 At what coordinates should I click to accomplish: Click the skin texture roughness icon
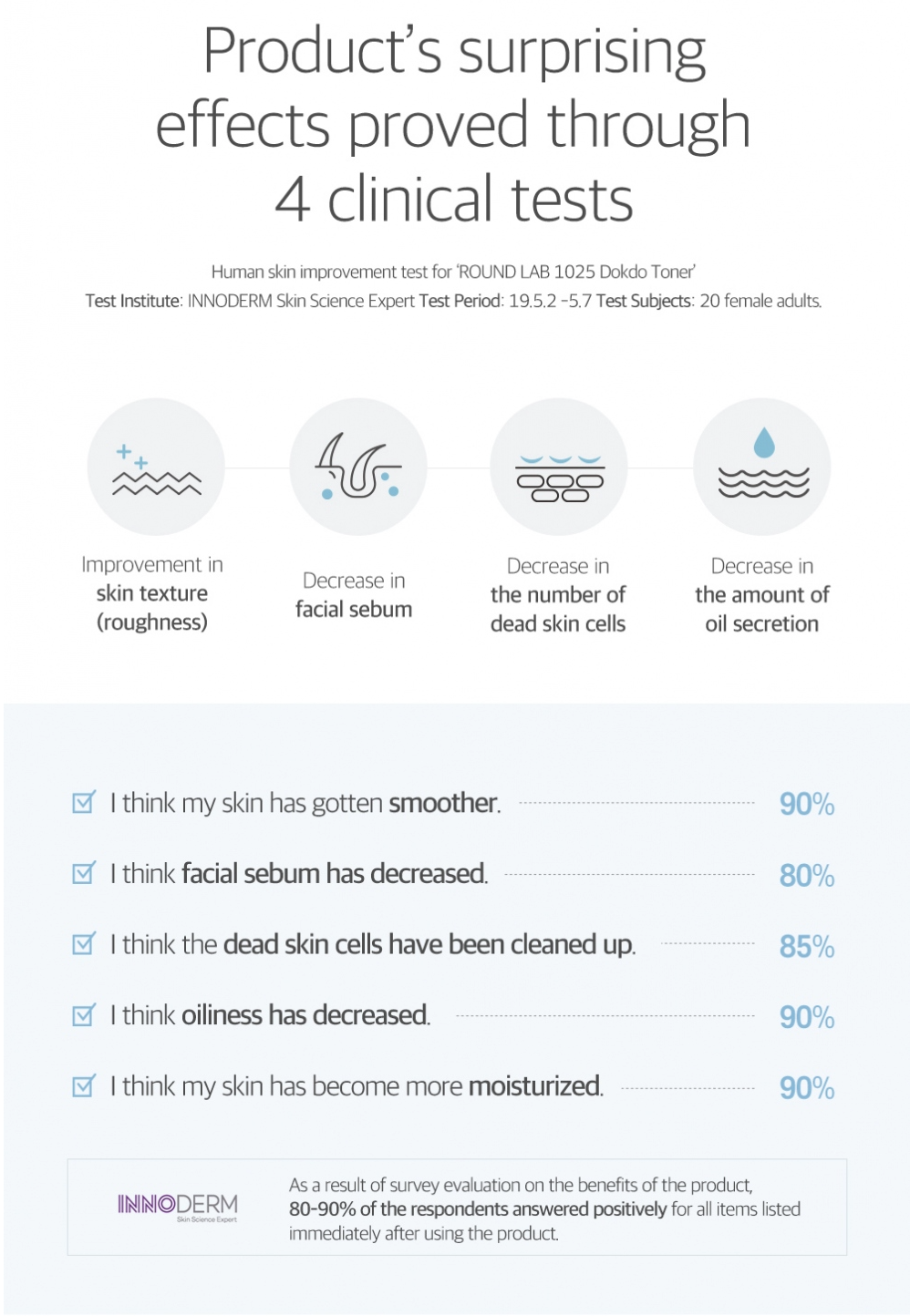click(156, 467)
